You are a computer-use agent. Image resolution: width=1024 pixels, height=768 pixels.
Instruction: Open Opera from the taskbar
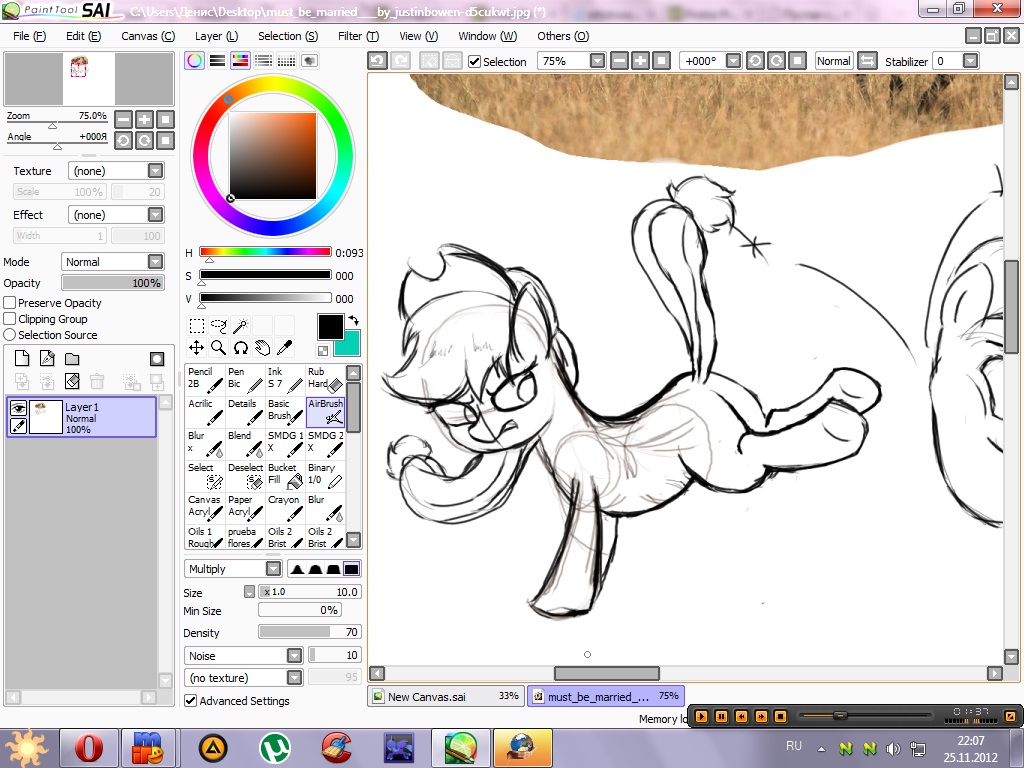click(89, 748)
